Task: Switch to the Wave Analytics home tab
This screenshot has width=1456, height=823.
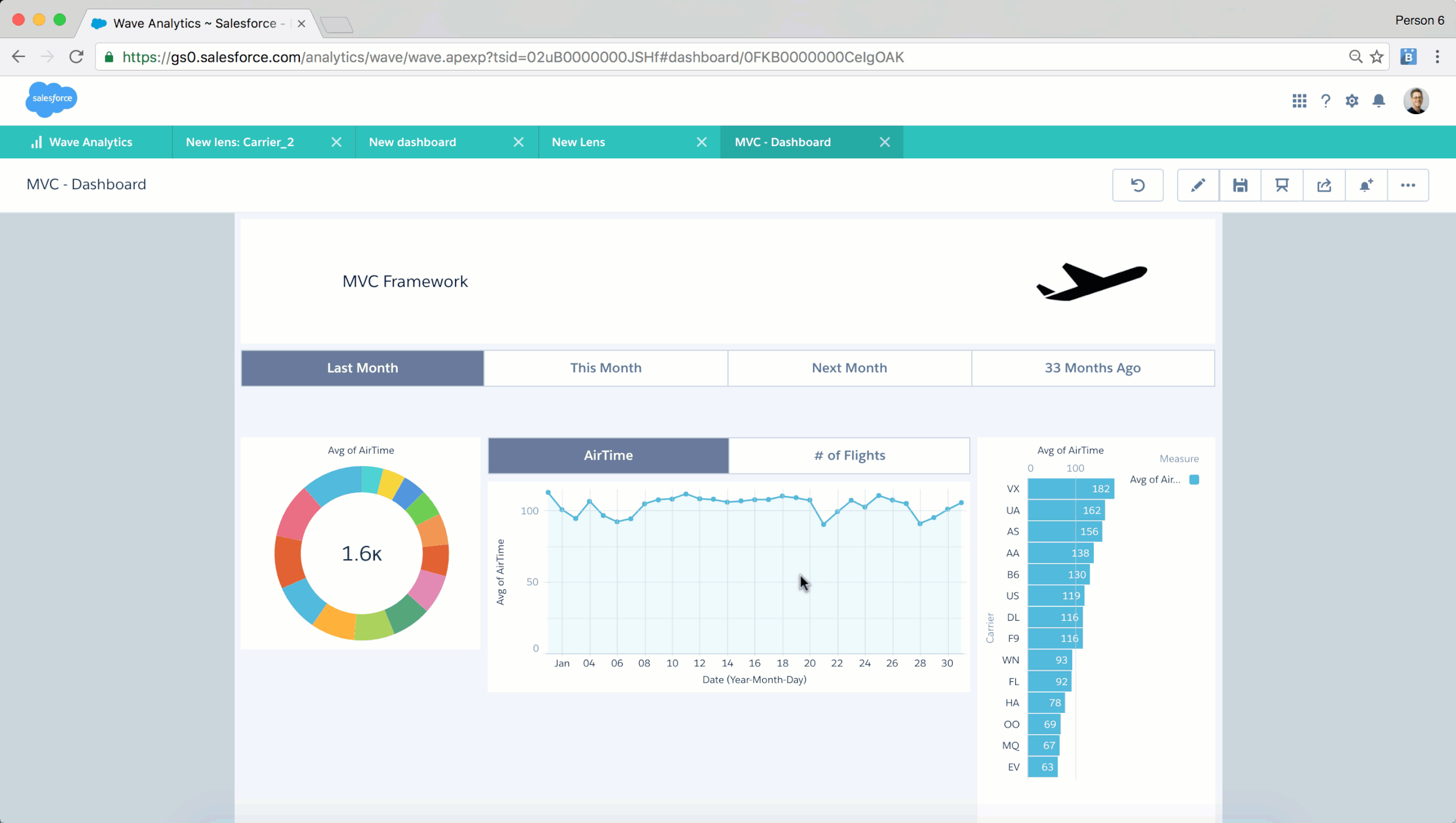Action: [86, 142]
